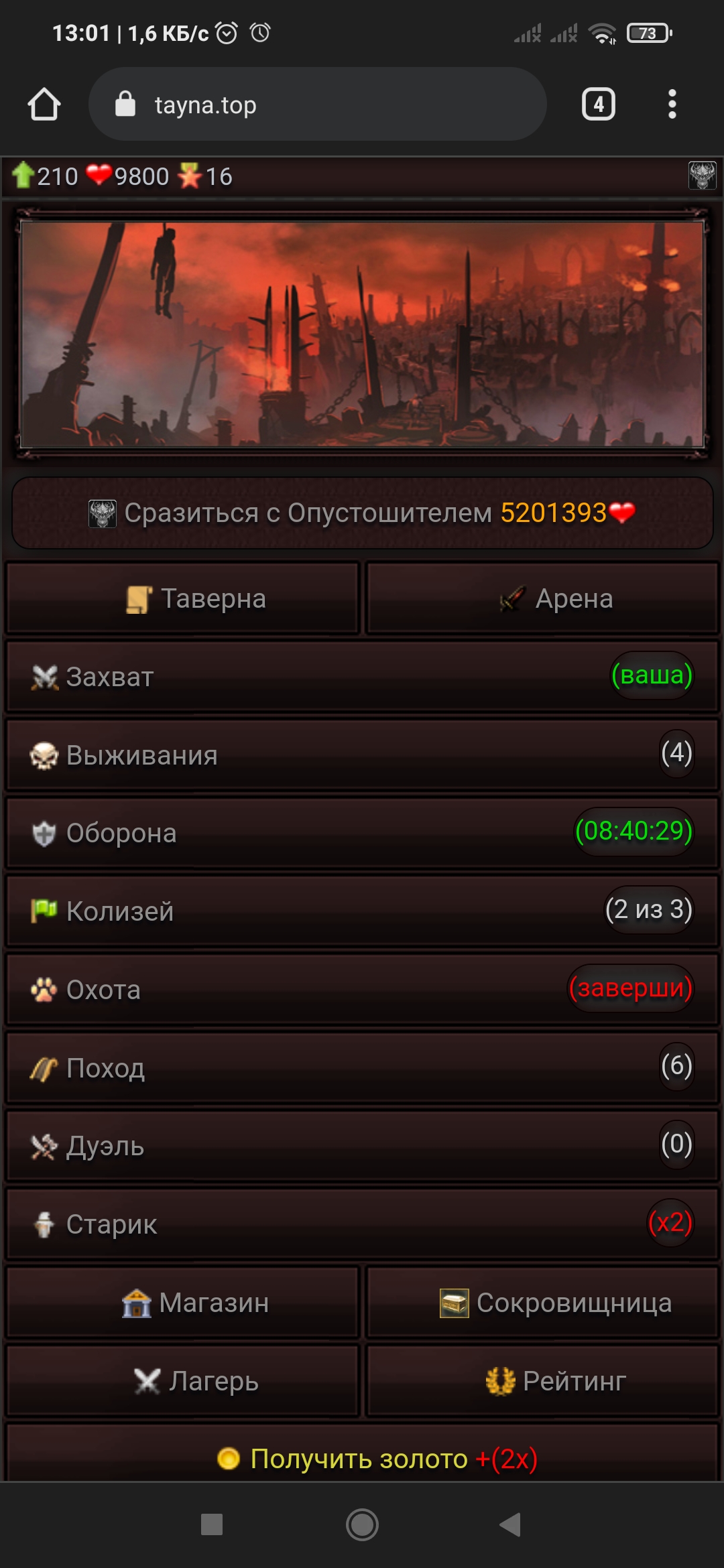The height and width of the screenshot is (1568, 724).
Task: Open Охота (Hunt) with paw icon
Action: [x=362, y=989]
